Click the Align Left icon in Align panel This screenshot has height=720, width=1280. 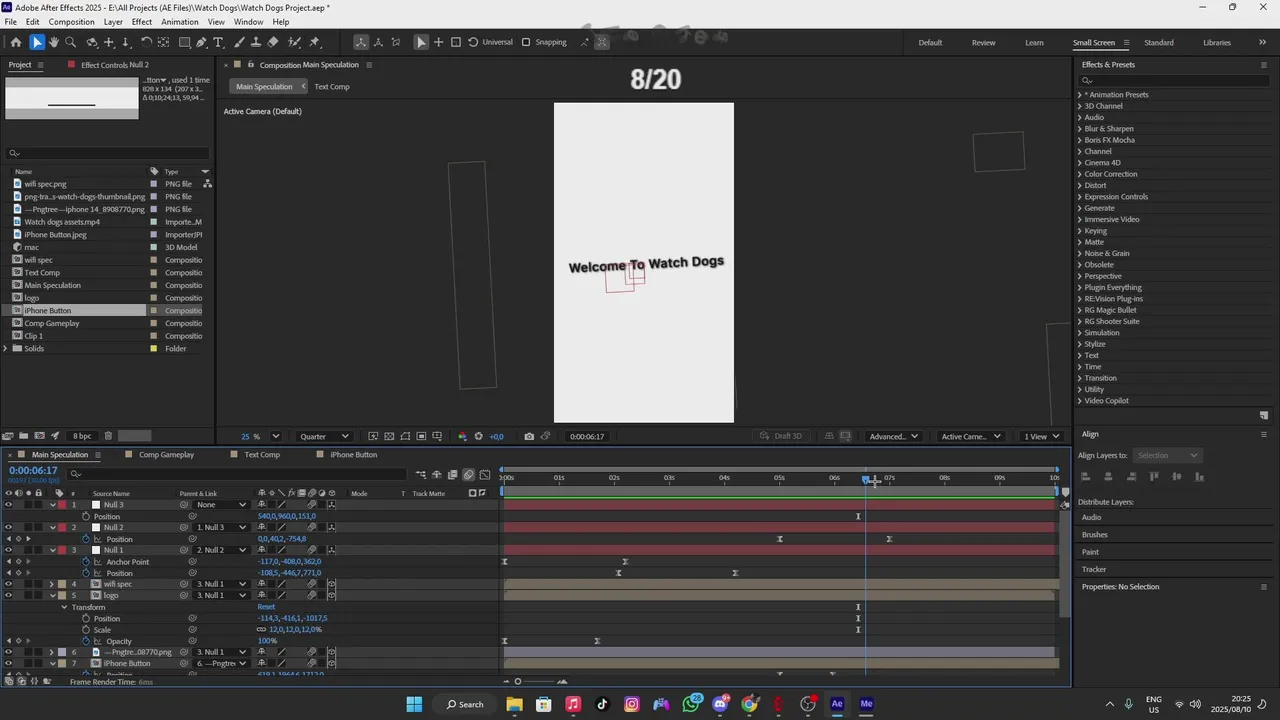[1087, 477]
